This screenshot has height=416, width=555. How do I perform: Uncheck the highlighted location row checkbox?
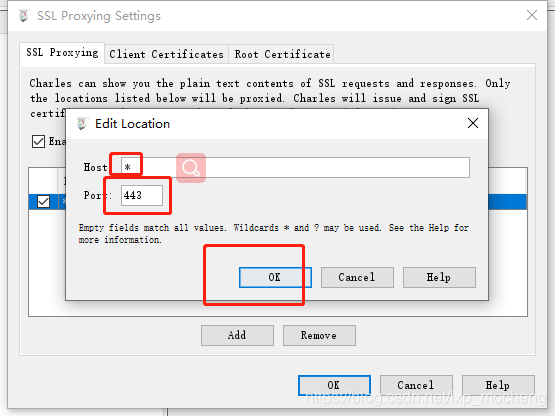coord(44,201)
